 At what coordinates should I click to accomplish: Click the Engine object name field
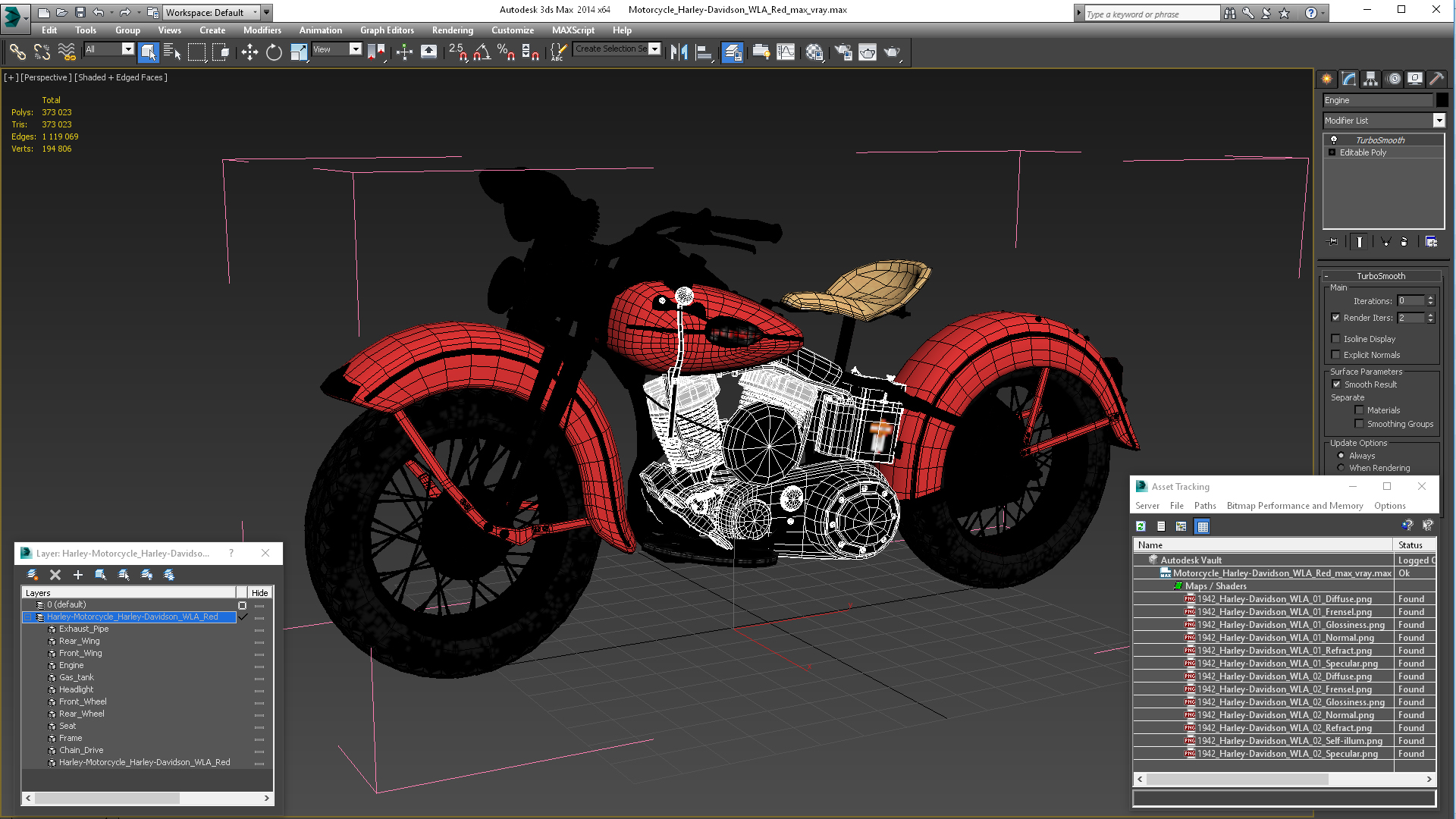pos(1377,100)
